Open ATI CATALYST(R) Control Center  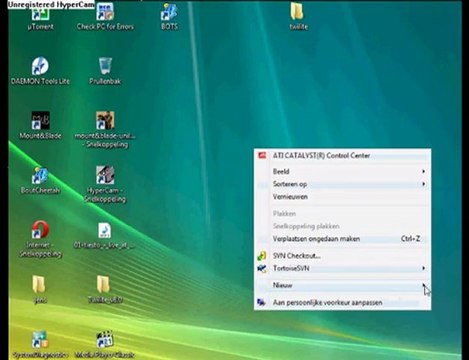(342, 156)
